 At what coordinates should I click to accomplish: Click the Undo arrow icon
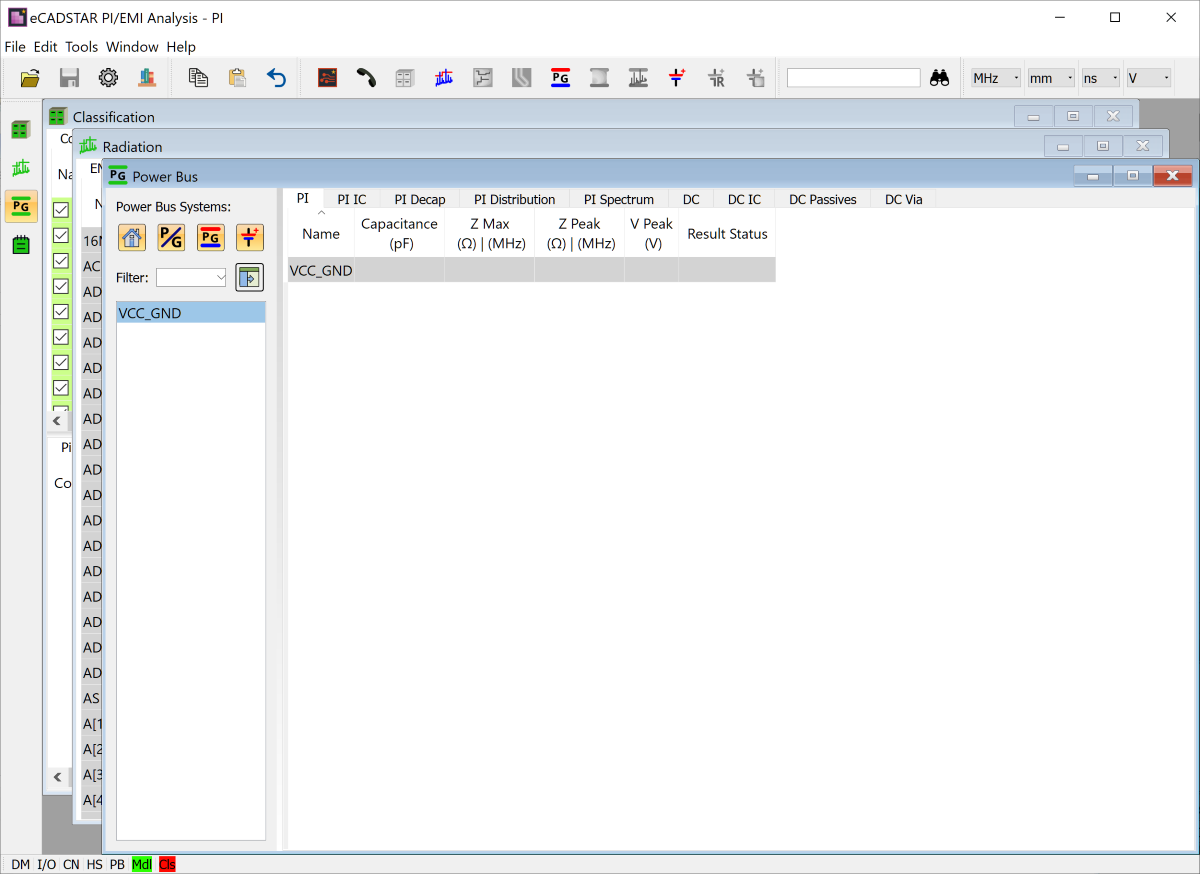click(x=277, y=78)
